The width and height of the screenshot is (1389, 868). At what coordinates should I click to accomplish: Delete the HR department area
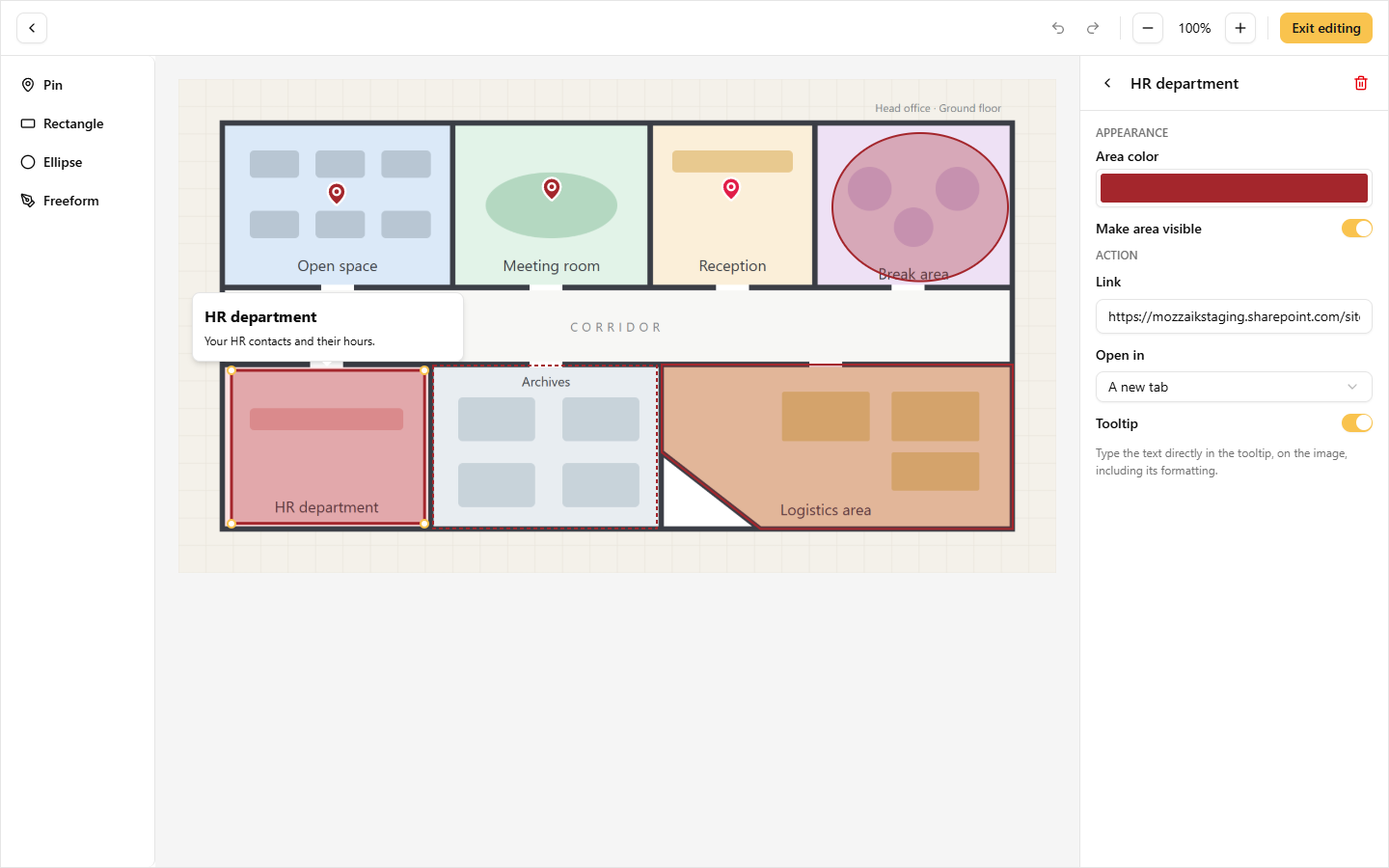tap(1361, 83)
